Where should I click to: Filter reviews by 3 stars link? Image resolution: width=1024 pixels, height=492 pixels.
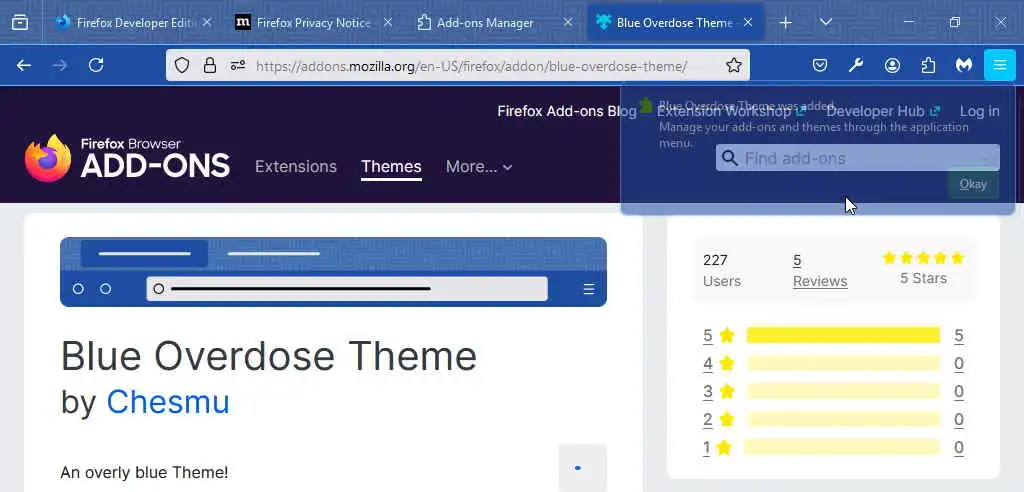719,392
